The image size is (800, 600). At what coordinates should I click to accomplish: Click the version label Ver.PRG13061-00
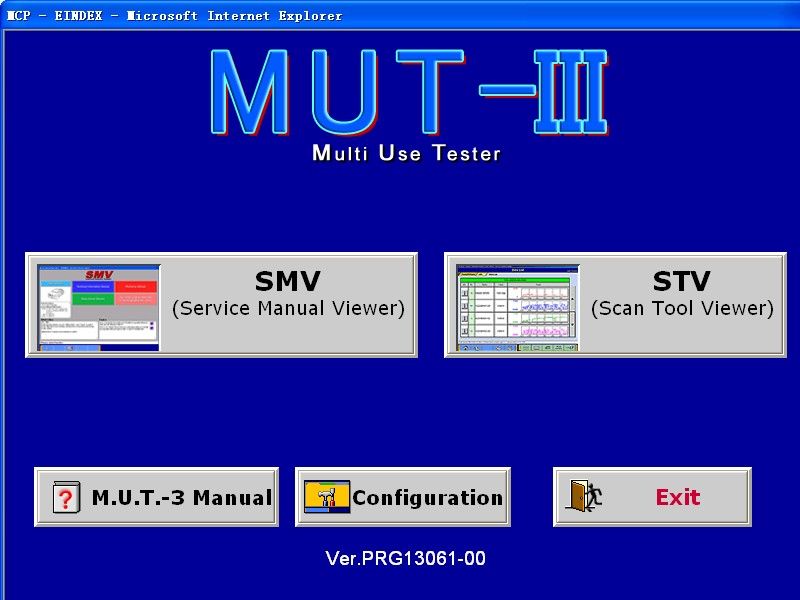[x=401, y=559]
